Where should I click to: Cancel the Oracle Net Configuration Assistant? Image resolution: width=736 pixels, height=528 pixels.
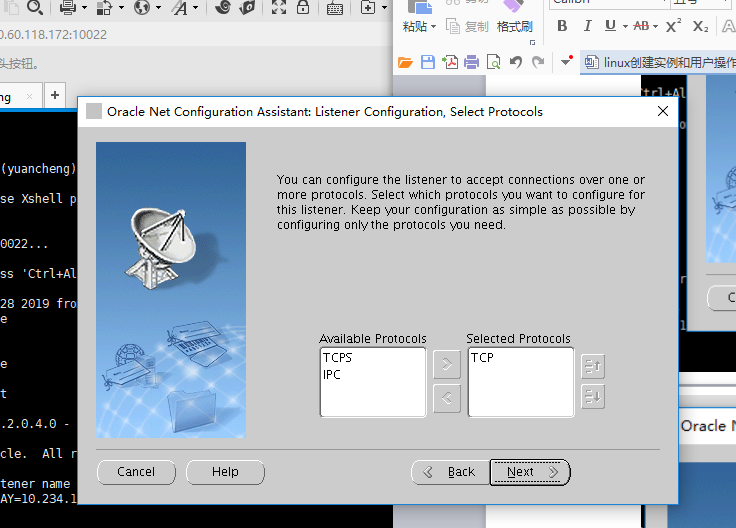tap(136, 472)
